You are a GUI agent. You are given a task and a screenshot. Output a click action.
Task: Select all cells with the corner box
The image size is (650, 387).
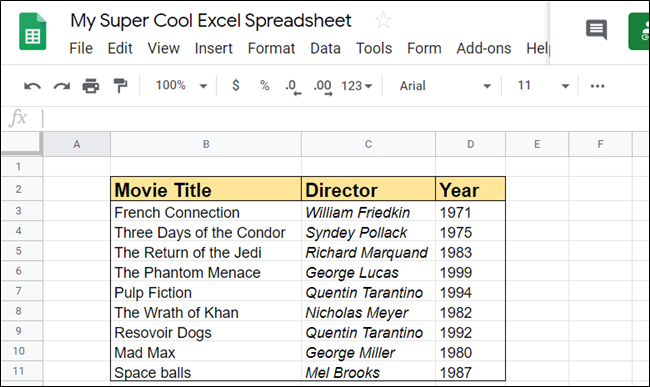coord(22,144)
